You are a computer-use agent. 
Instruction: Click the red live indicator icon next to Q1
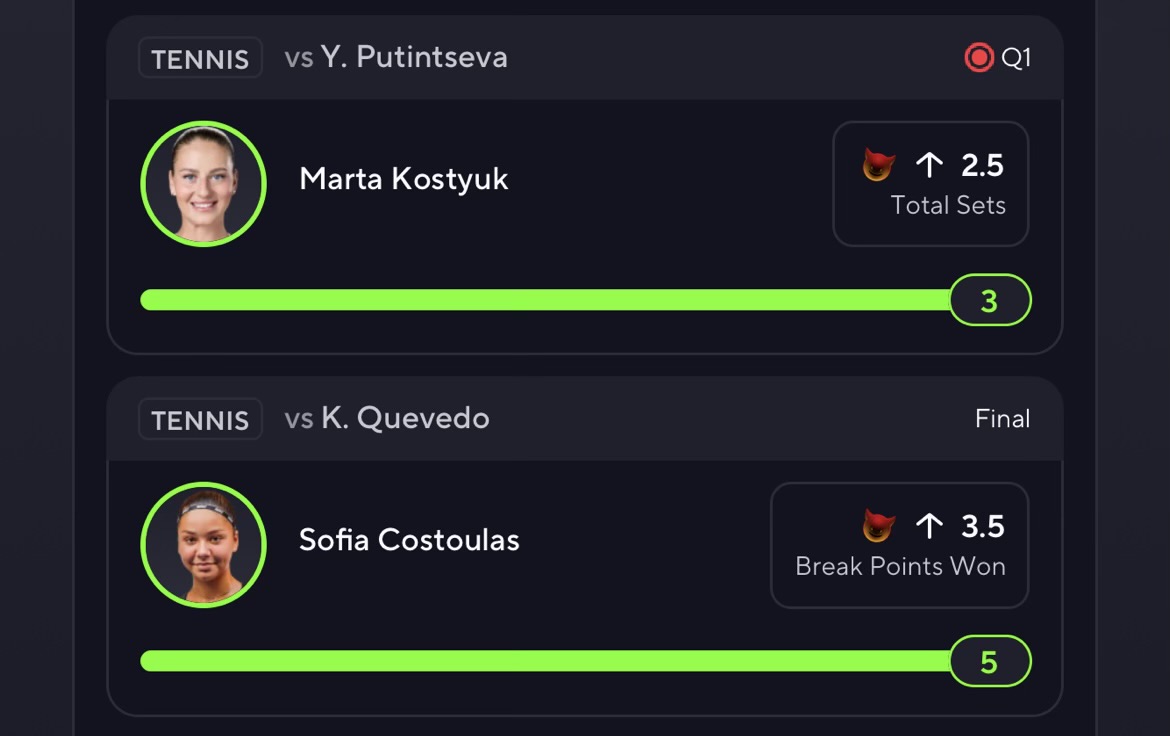[978, 58]
